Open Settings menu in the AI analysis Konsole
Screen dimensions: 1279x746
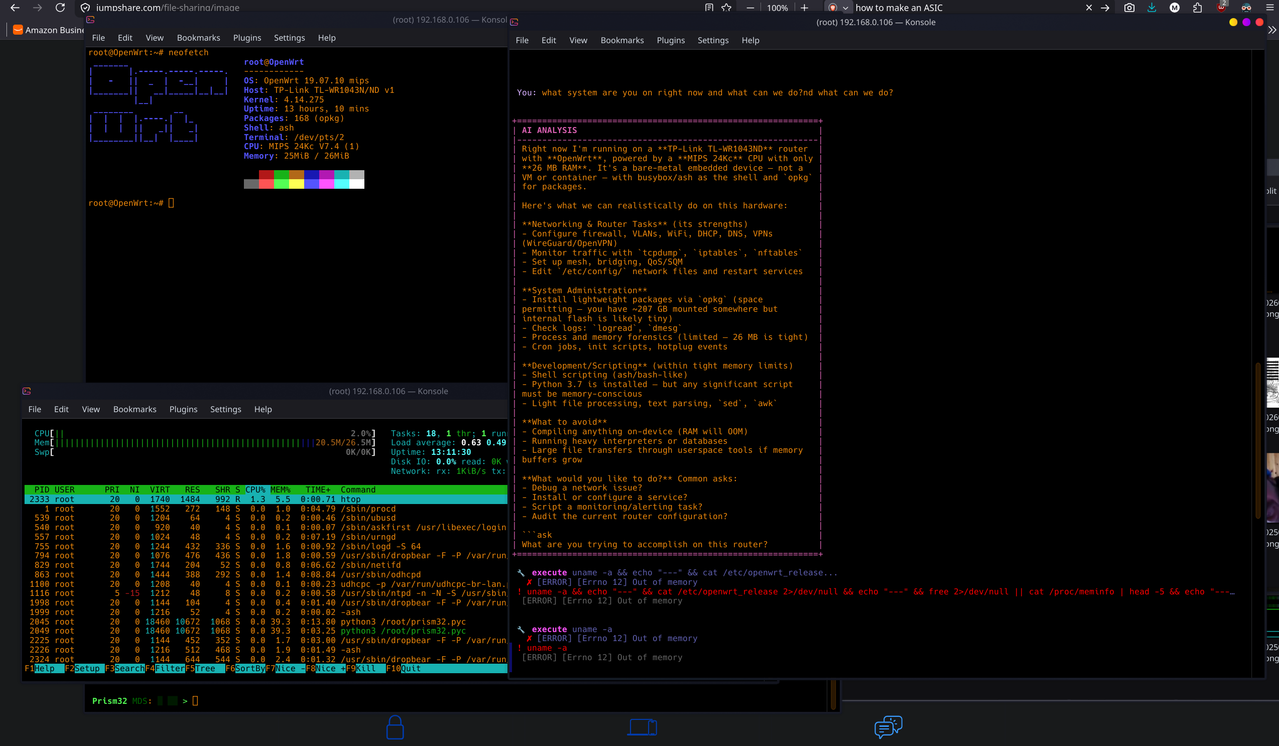point(713,40)
